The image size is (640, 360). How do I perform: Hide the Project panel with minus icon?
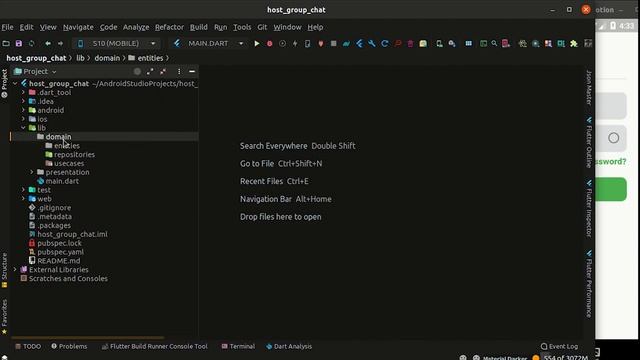pyautogui.click(x=192, y=71)
